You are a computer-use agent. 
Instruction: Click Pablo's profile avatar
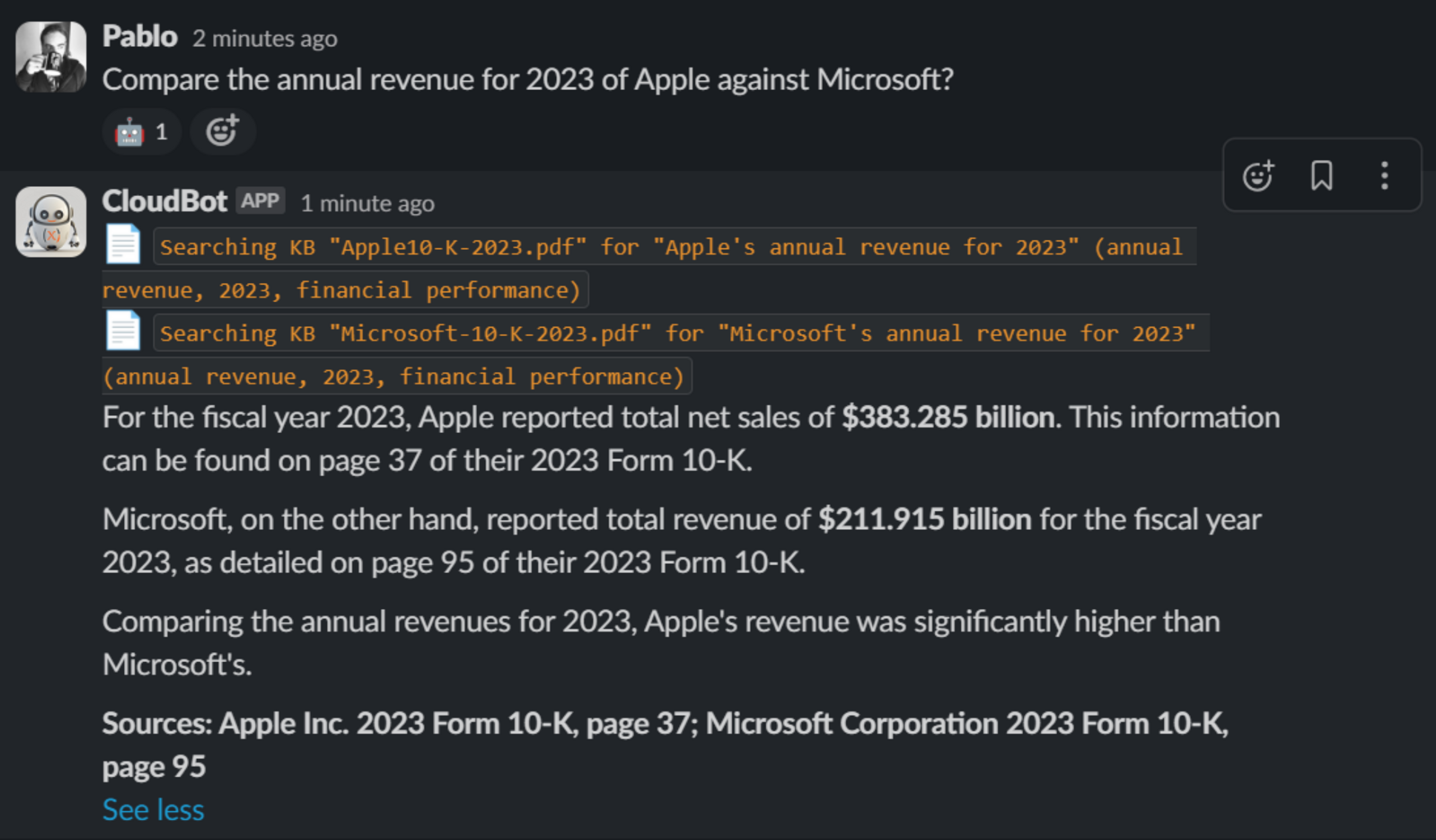click(x=51, y=56)
